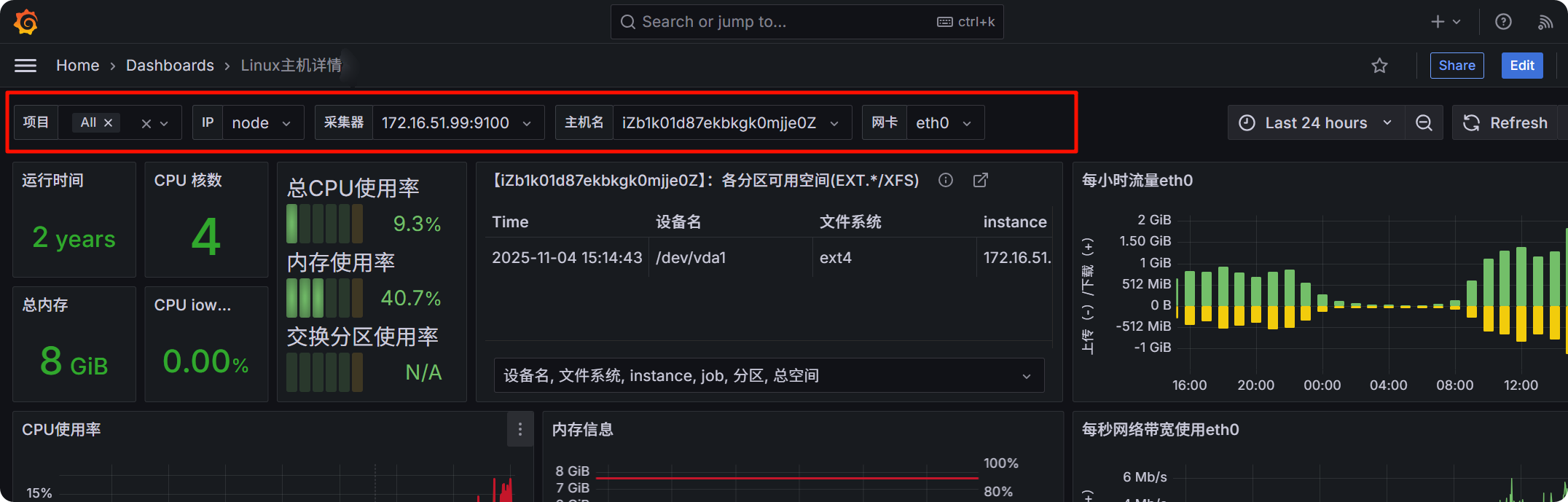Open the 采集器 172.16.51.99:9100 dropdown
This screenshot has height=502, width=1568.
(x=458, y=122)
